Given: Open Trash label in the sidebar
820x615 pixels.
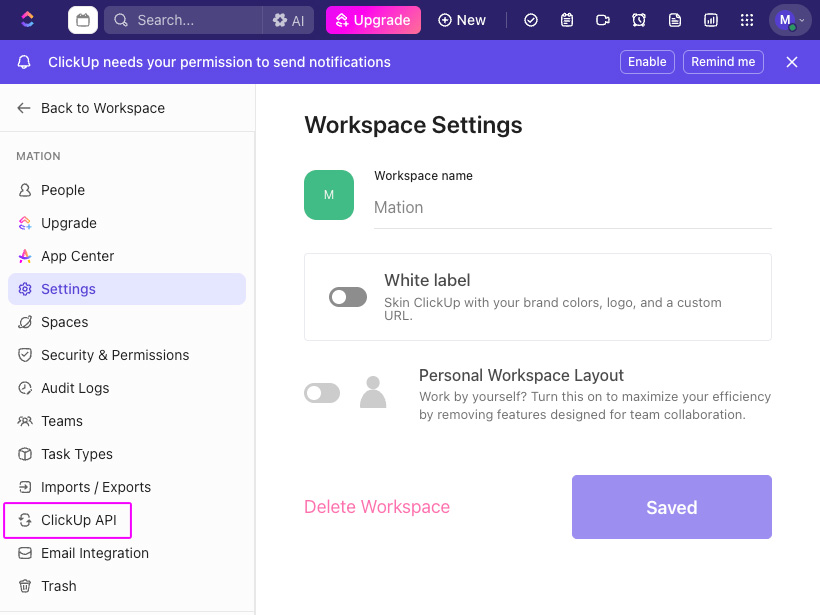Looking at the screenshot, I should tap(59, 586).
